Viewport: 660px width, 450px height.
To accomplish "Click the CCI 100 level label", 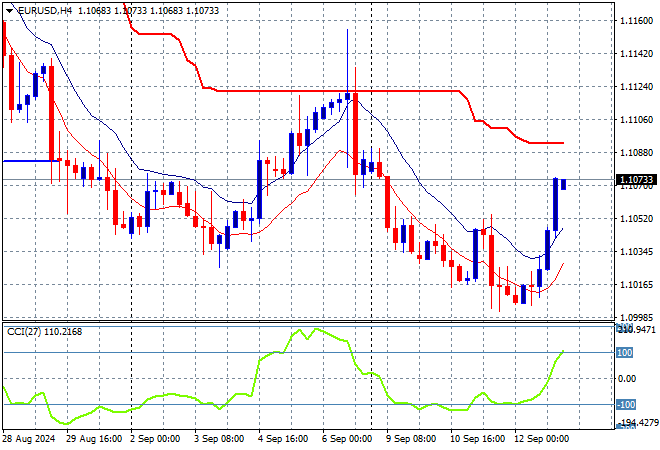I will click(625, 353).
